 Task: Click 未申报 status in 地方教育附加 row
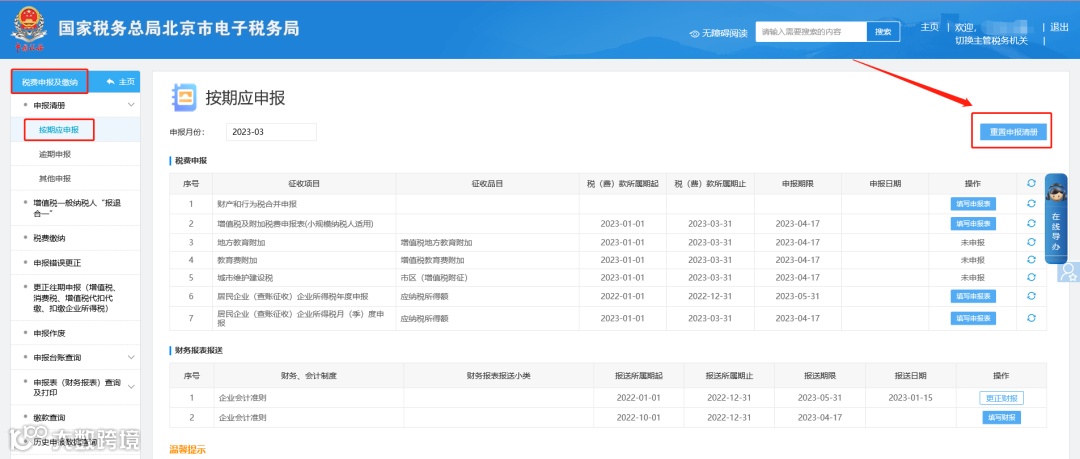point(973,243)
